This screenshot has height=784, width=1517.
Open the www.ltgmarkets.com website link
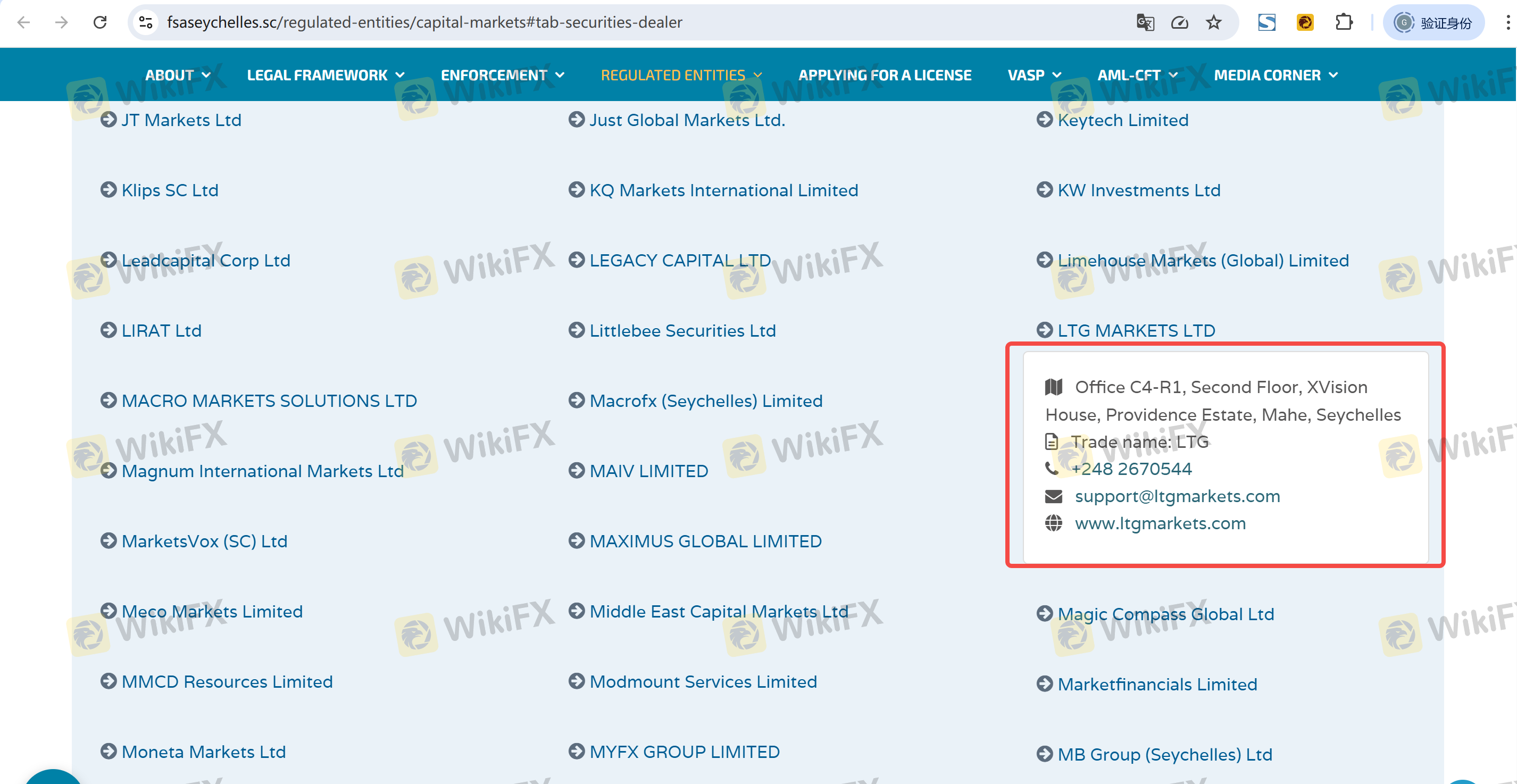[1160, 523]
